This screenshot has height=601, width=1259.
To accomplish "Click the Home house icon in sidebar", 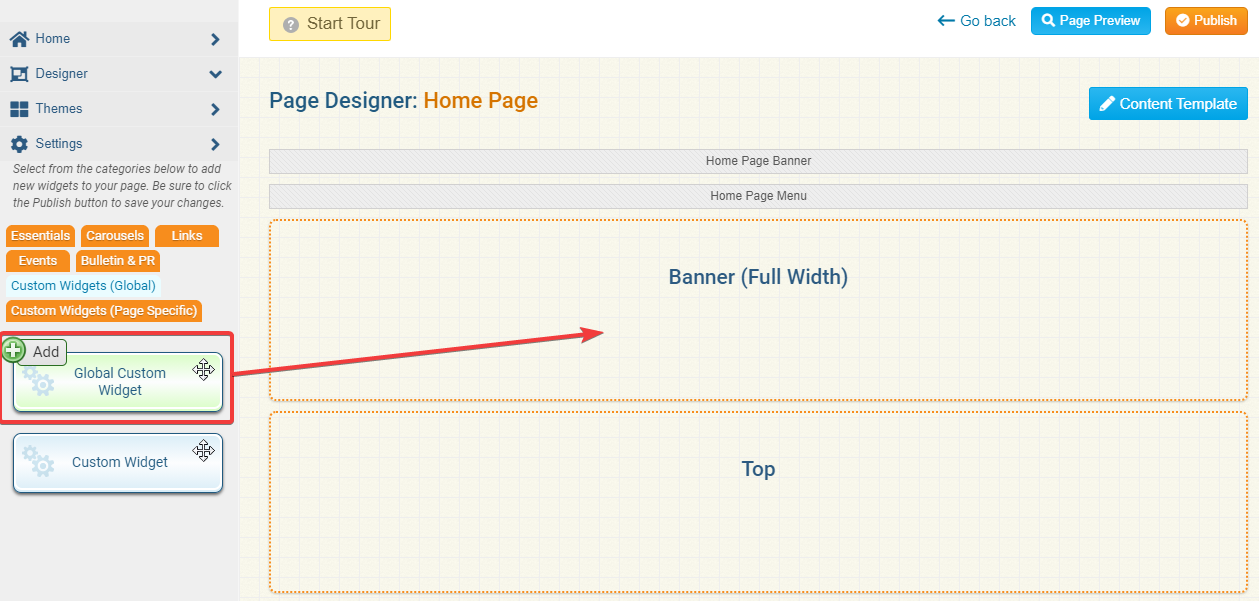I will [19, 39].
